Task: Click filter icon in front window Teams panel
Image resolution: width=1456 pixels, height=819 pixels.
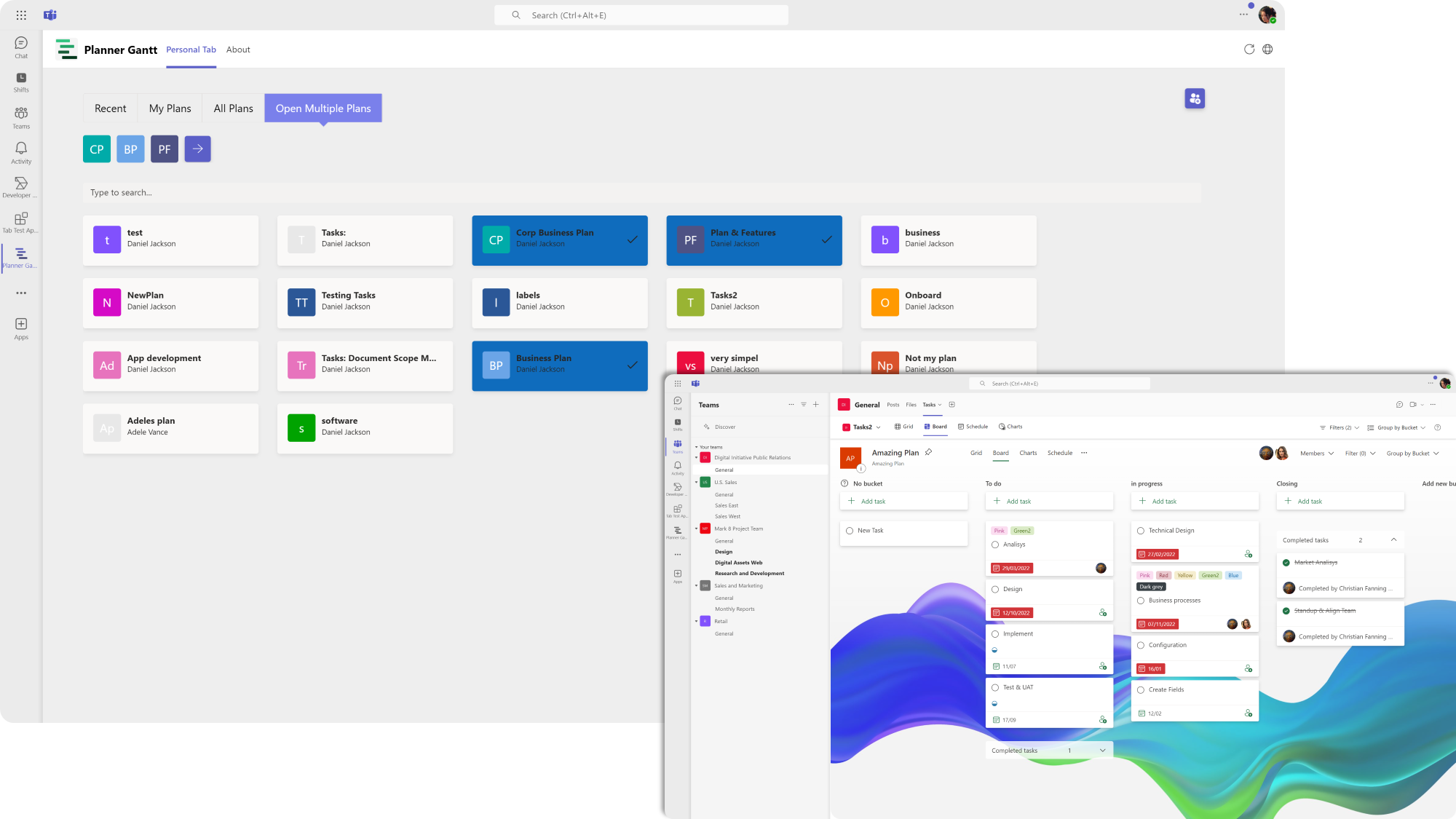Action: tap(804, 404)
